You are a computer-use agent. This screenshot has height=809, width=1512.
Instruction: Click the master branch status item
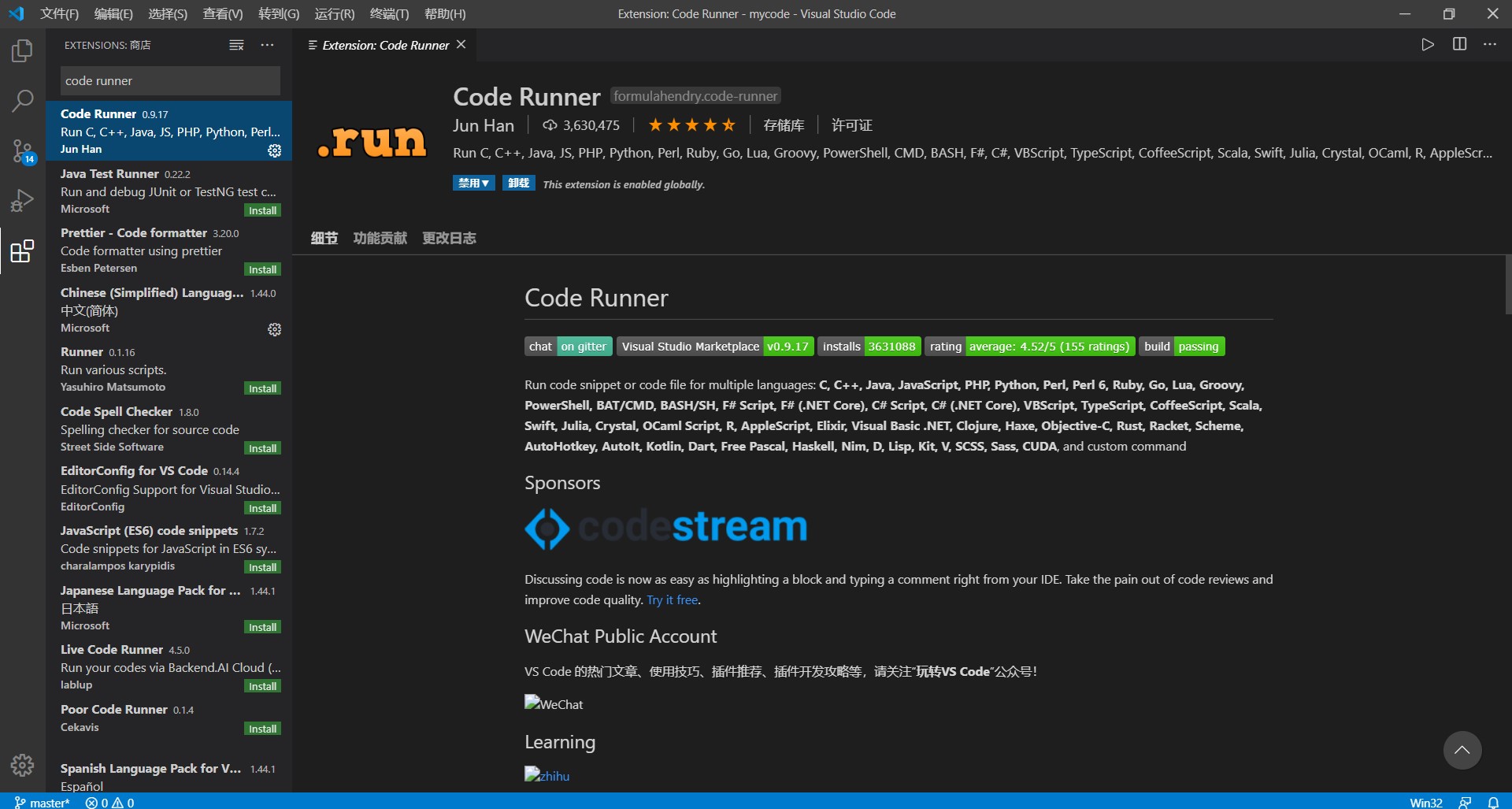43,803
